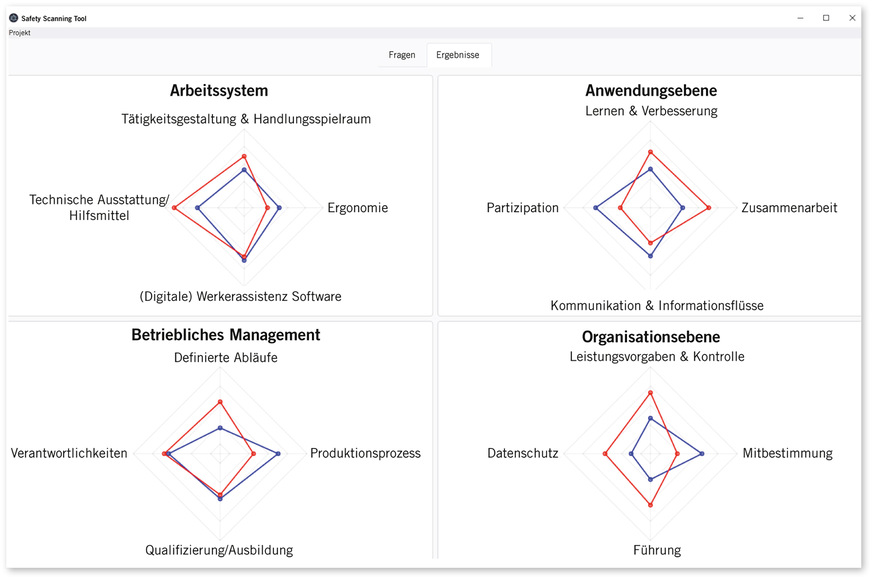The width and height of the screenshot is (872, 579).
Task: Select the Ergebnisse tab
Action: [x=458, y=55]
